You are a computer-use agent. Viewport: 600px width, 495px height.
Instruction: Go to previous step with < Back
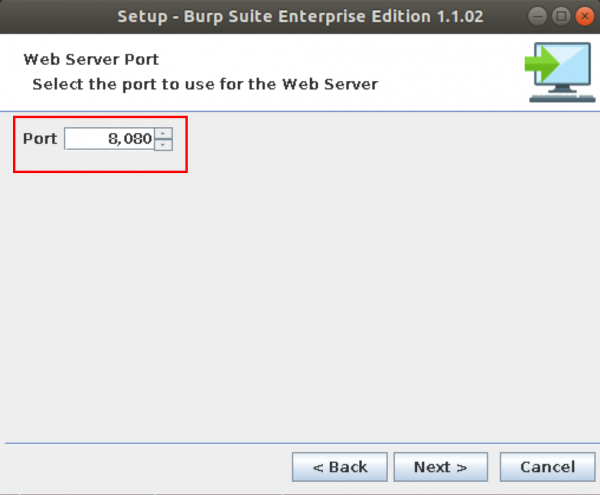(x=339, y=467)
